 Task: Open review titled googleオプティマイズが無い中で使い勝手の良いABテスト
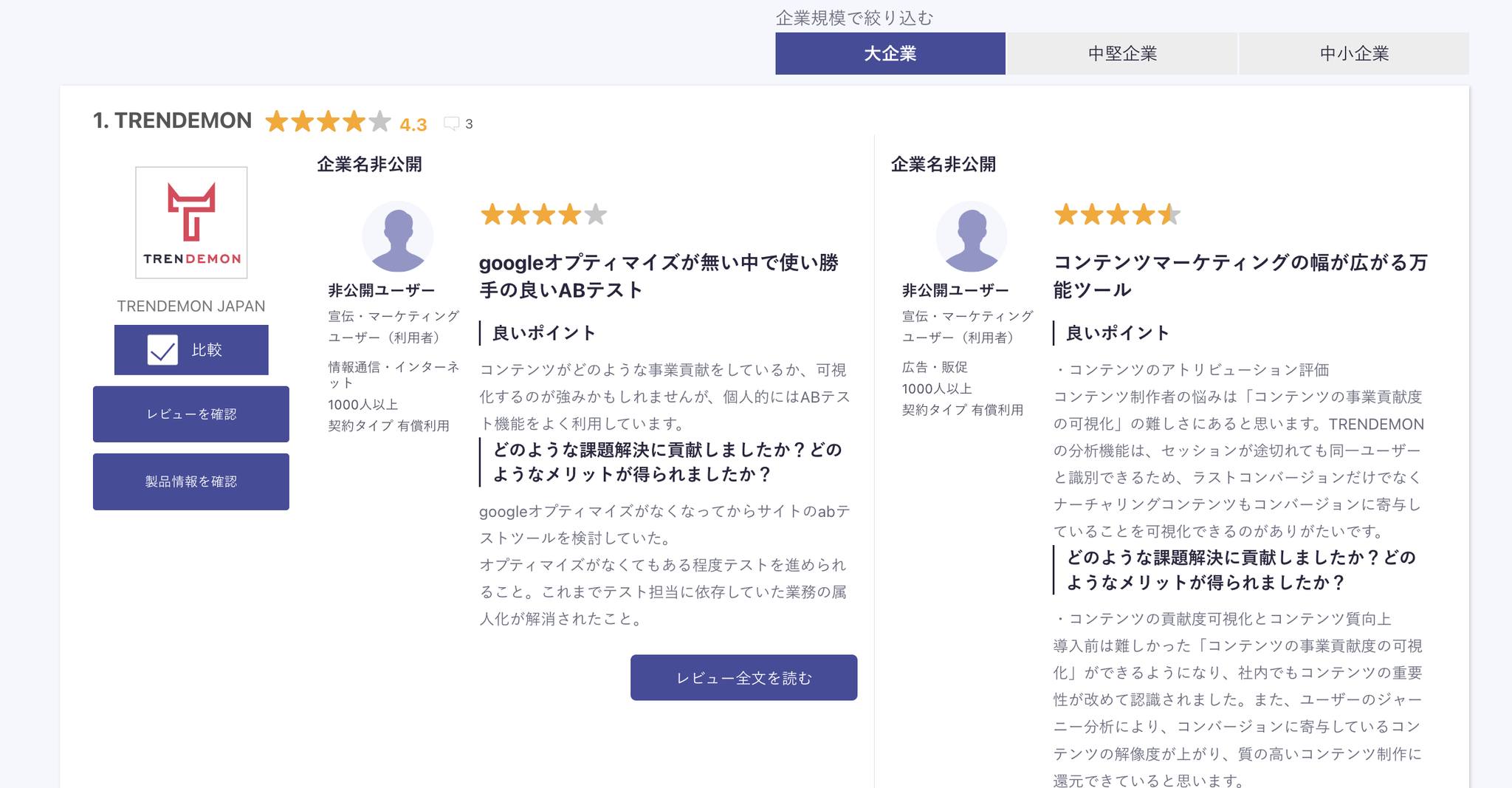(x=659, y=276)
